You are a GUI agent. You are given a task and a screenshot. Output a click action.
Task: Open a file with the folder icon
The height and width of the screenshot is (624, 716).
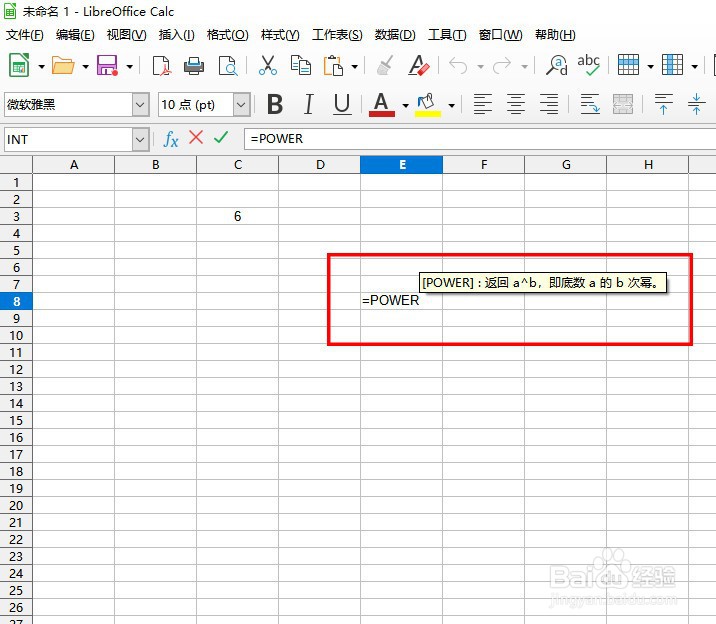(63, 66)
